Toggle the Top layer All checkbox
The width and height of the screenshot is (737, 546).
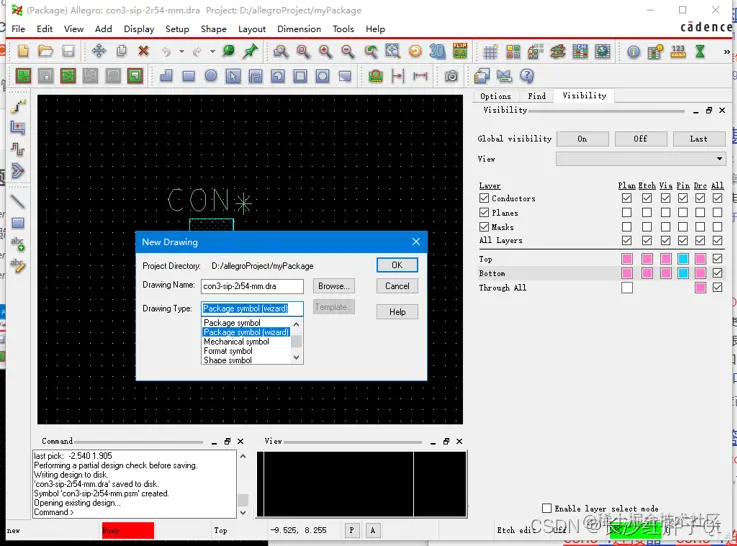point(717,258)
